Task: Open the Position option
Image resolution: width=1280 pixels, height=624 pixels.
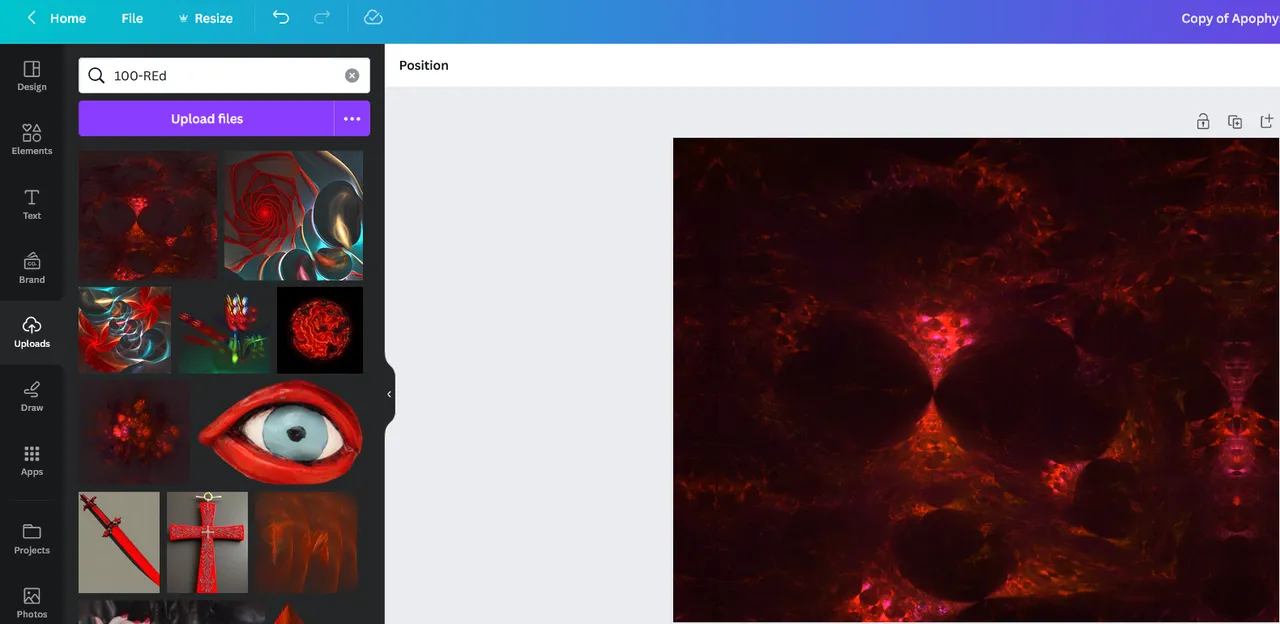Action: (424, 65)
